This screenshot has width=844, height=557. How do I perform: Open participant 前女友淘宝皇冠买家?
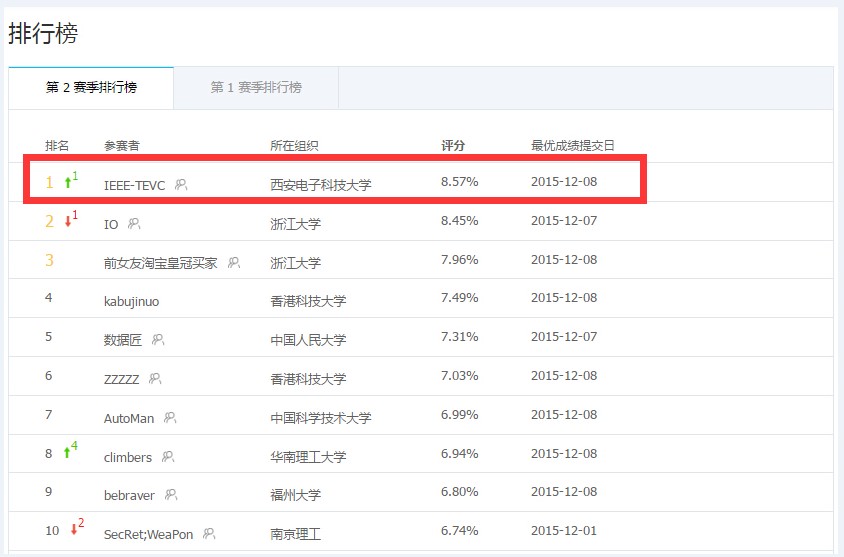coord(160,263)
